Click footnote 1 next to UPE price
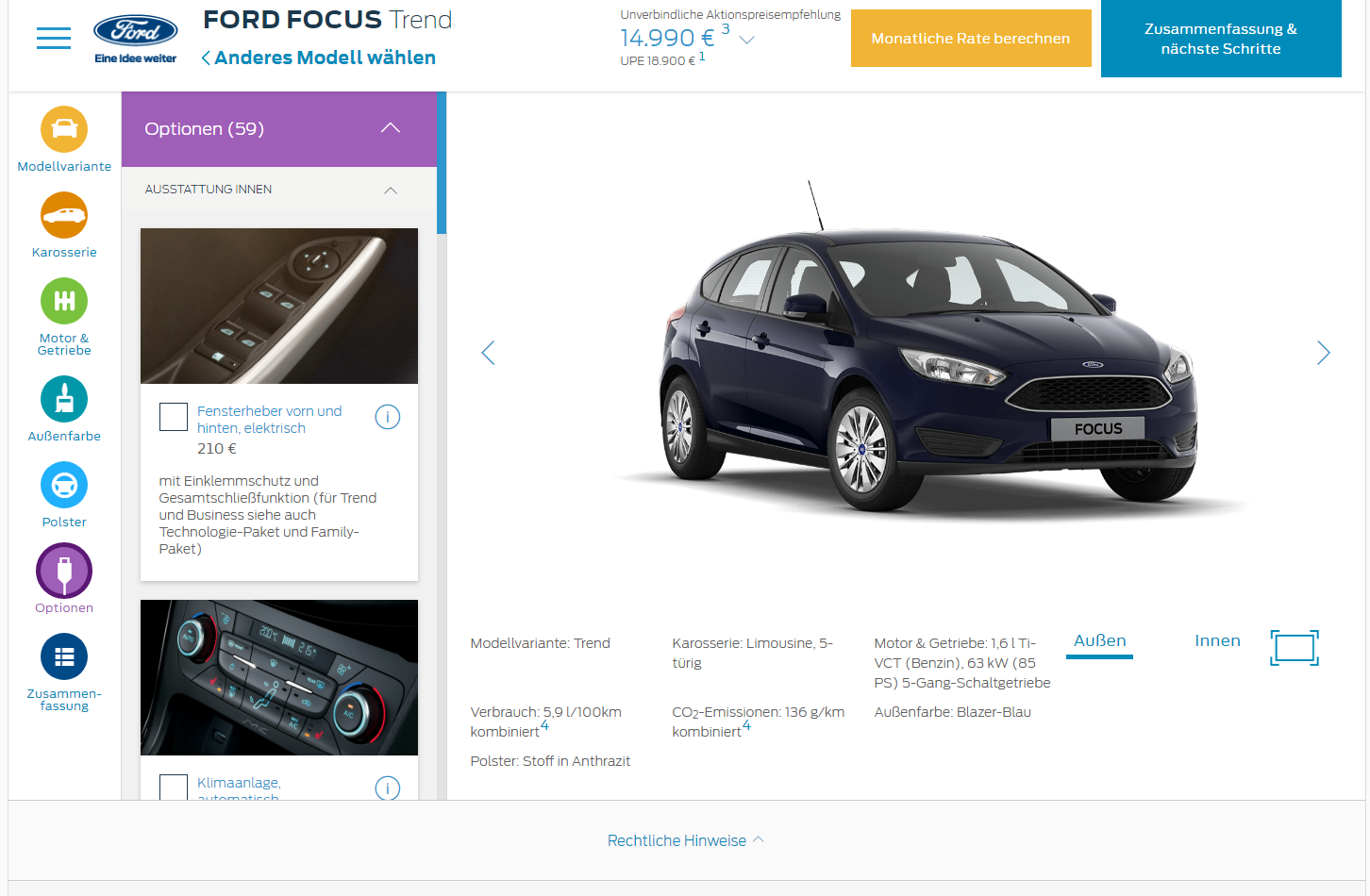1370x896 pixels. pos(702,57)
